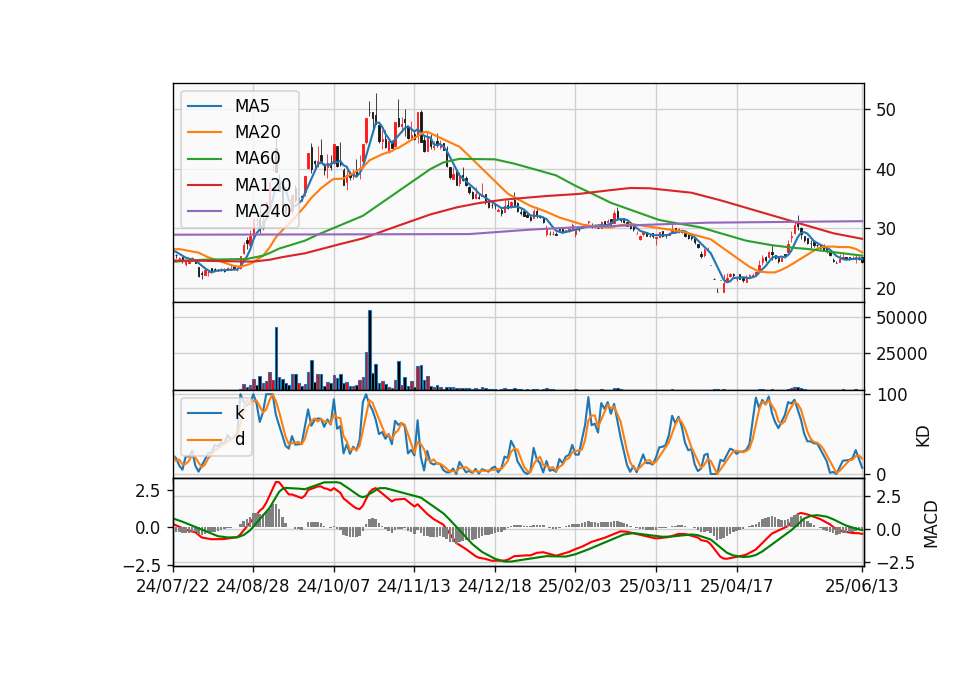Click the MA5 legend label
This screenshot has height=690, width=960.
pos(252,106)
